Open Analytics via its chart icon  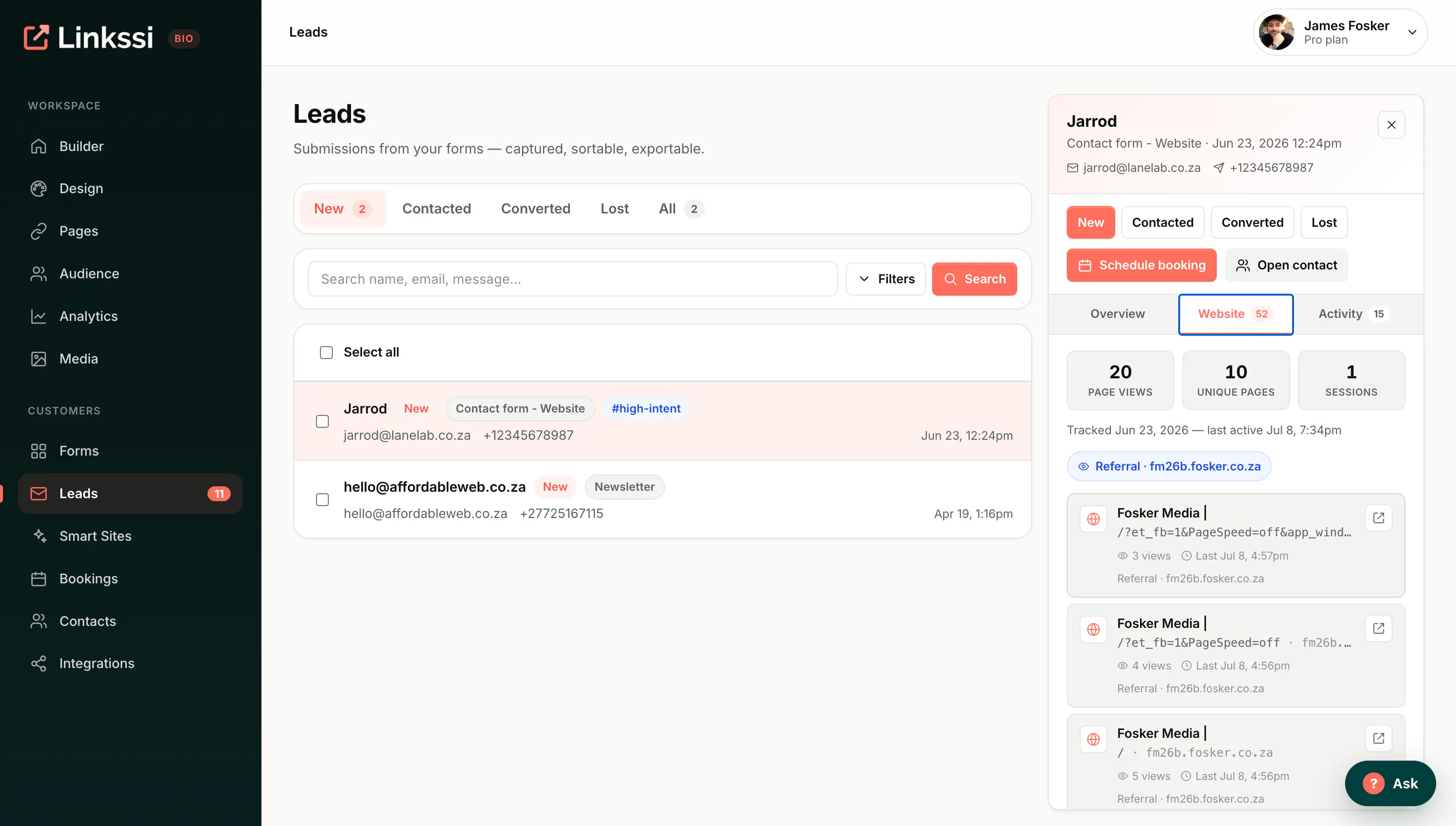click(39, 316)
